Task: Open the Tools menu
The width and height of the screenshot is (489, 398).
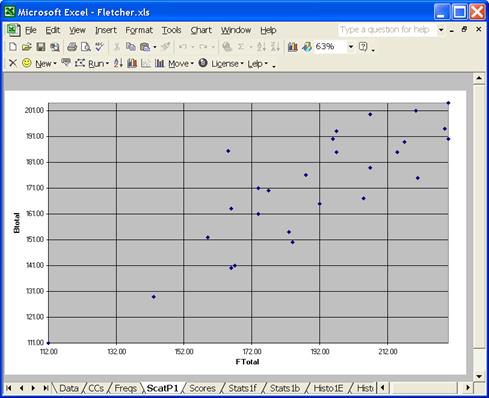Action: click(171, 30)
